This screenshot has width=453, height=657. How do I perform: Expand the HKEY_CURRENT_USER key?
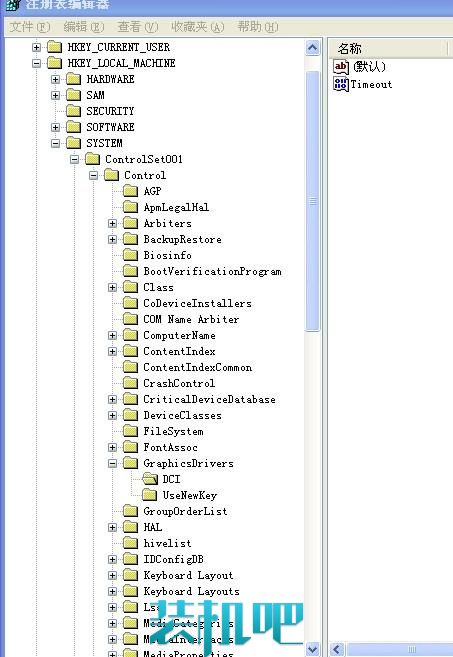(37, 47)
